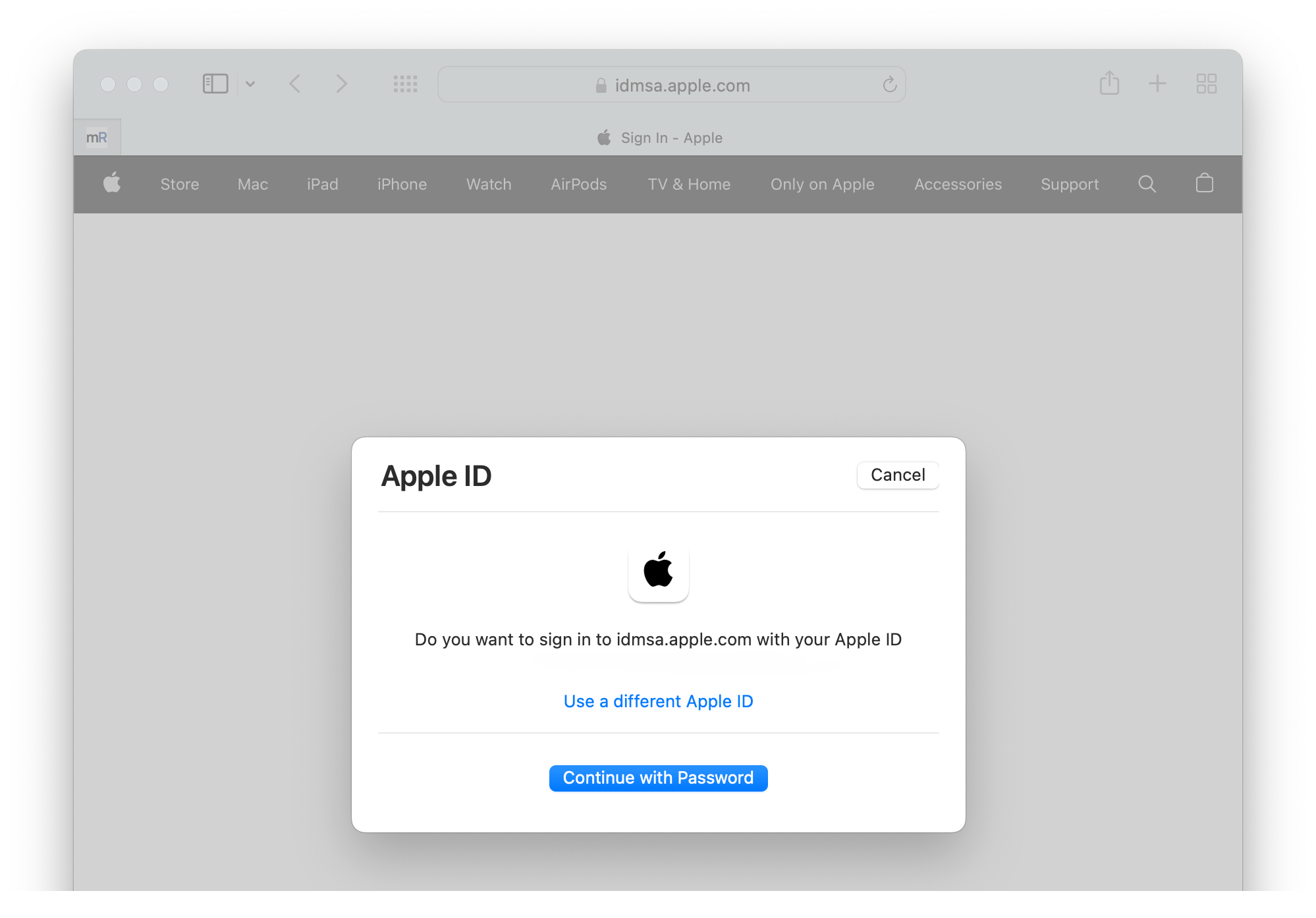The height and width of the screenshot is (918, 1316).
Task: Click the Apple logo icon in navbar
Action: click(113, 184)
